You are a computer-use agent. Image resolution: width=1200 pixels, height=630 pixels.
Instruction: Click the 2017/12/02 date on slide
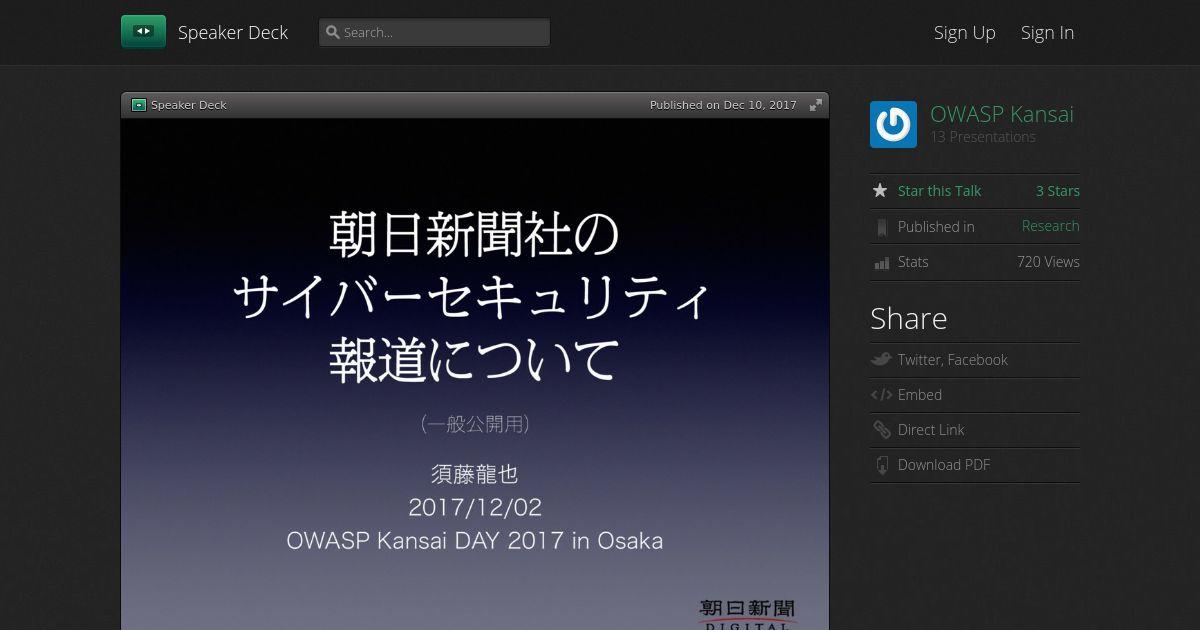point(475,507)
